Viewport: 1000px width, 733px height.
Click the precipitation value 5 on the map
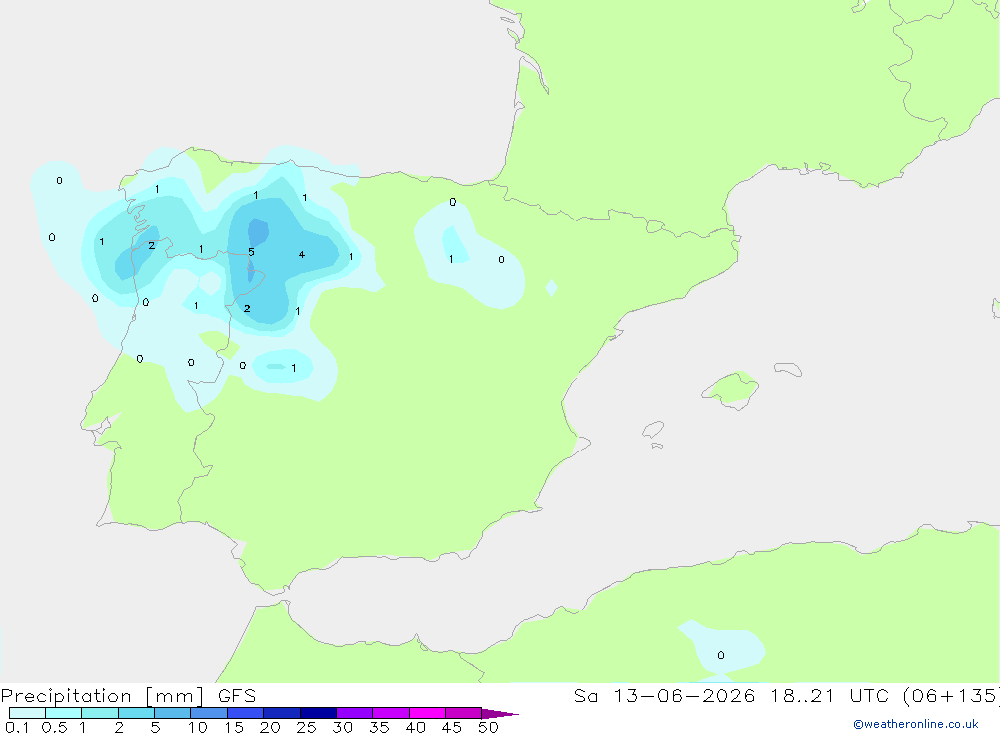click(251, 252)
